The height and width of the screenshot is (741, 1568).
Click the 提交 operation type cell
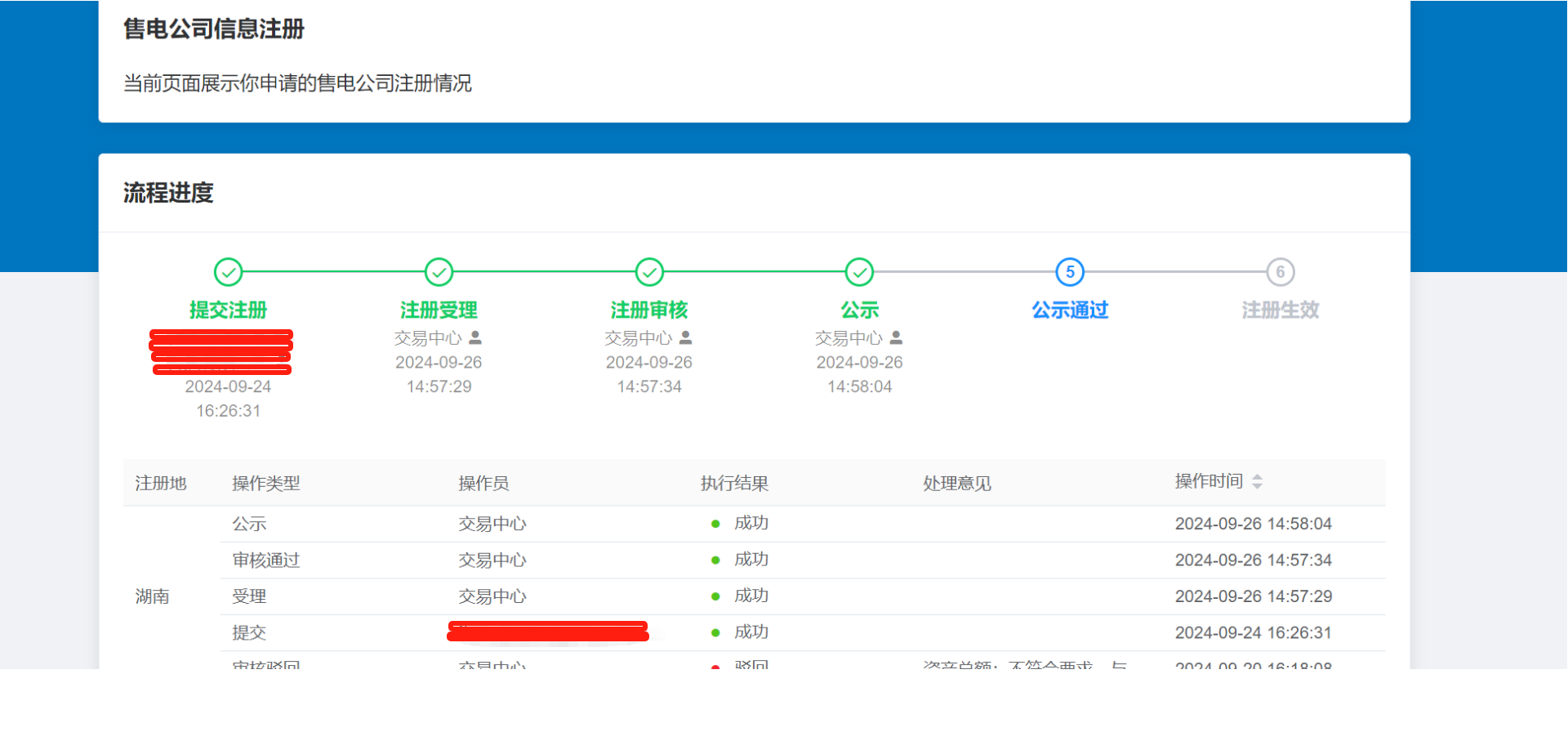point(249,632)
